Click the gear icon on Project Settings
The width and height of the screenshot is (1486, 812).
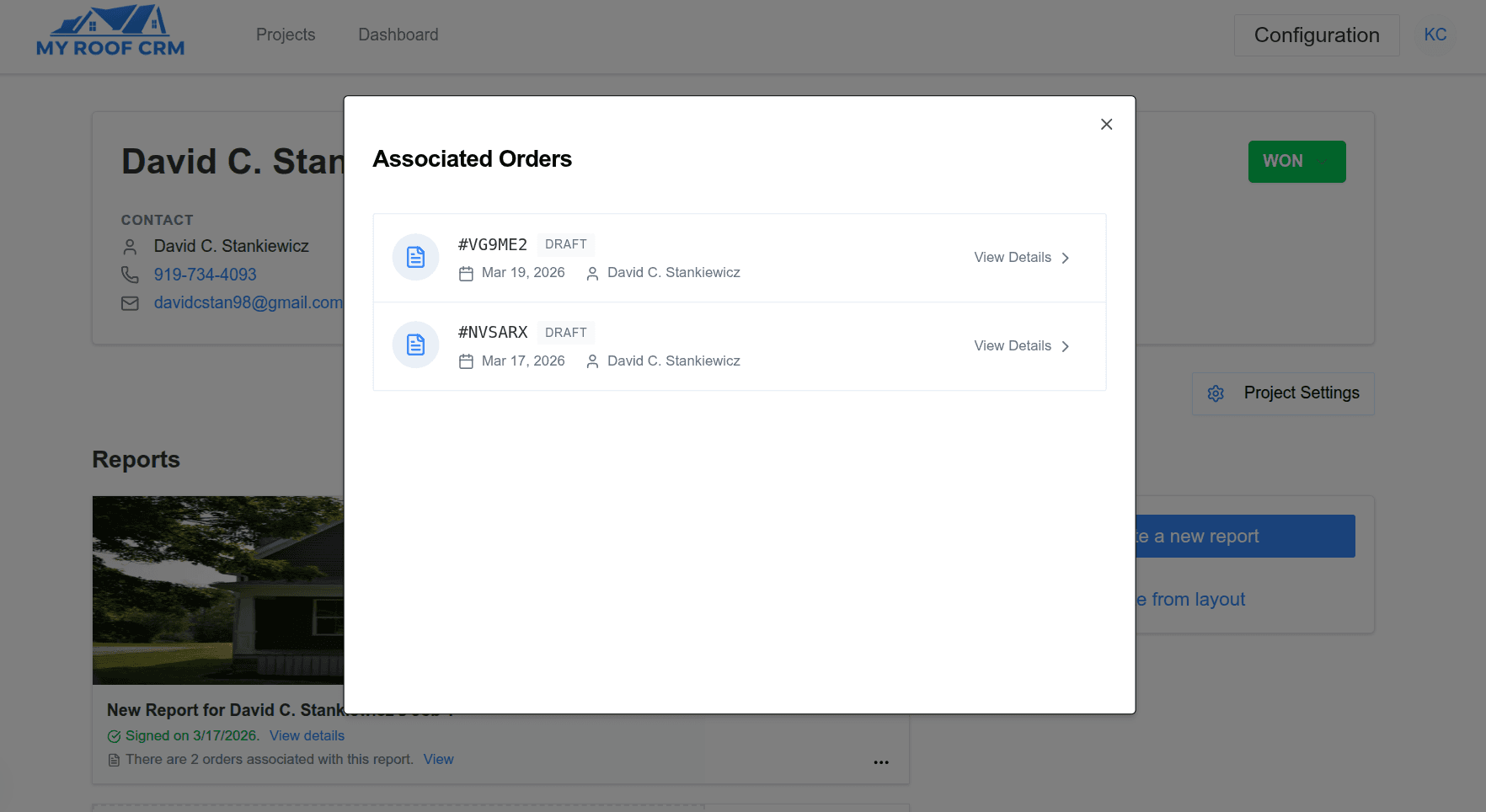pyautogui.click(x=1216, y=393)
